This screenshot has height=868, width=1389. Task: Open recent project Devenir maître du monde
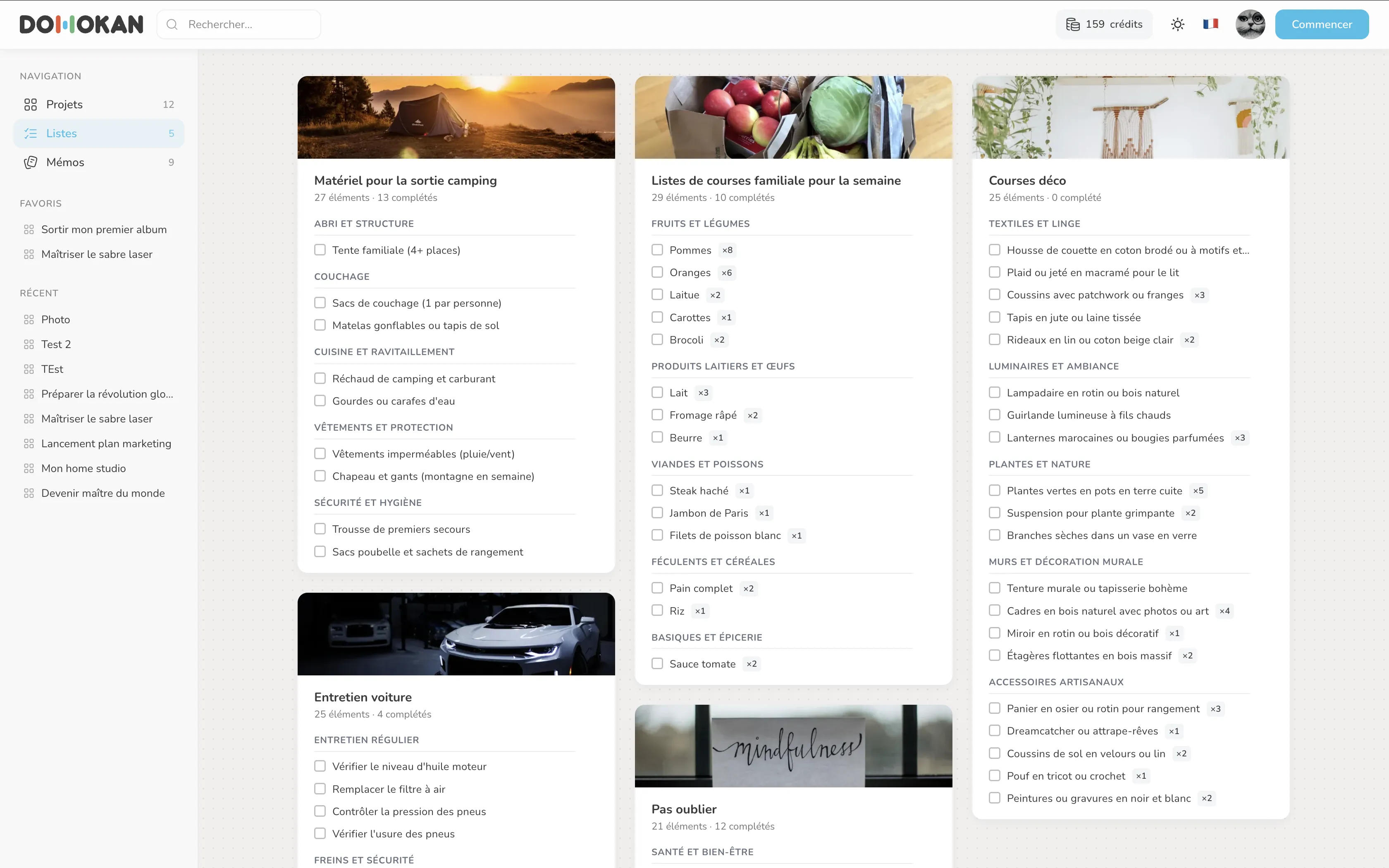[x=99, y=493]
